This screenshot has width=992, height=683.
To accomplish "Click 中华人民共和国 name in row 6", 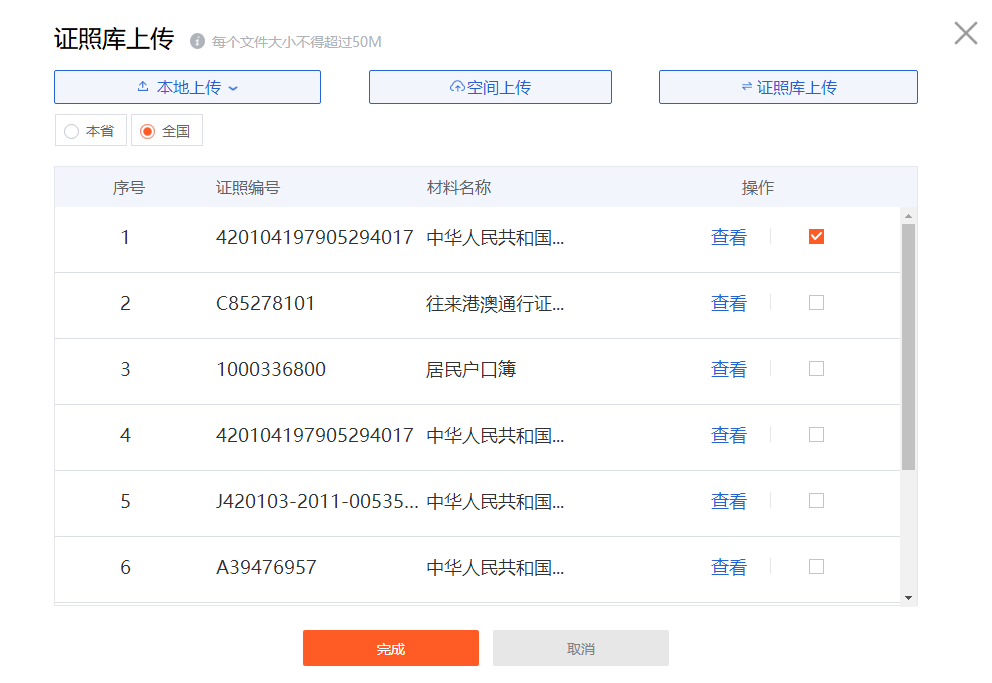I will point(495,567).
